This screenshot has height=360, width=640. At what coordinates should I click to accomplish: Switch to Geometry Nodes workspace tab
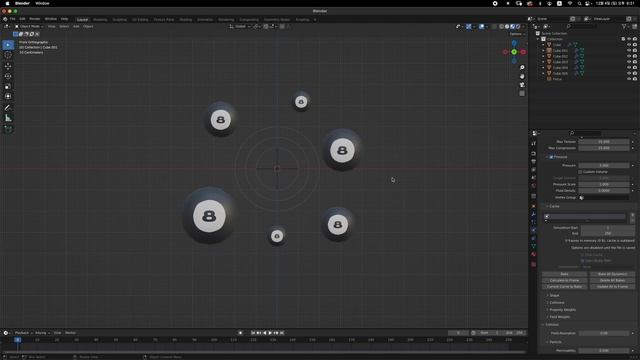pyautogui.click(x=277, y=20)
